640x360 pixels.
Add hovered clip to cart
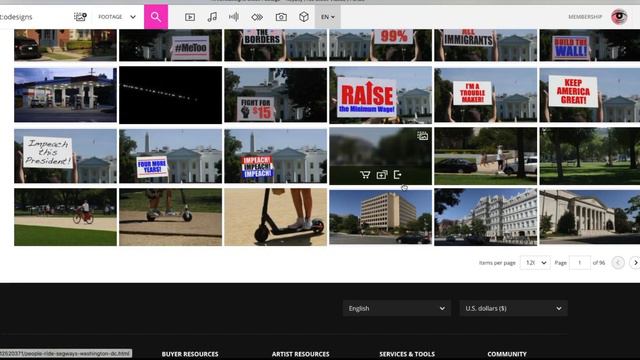[365, 175]
